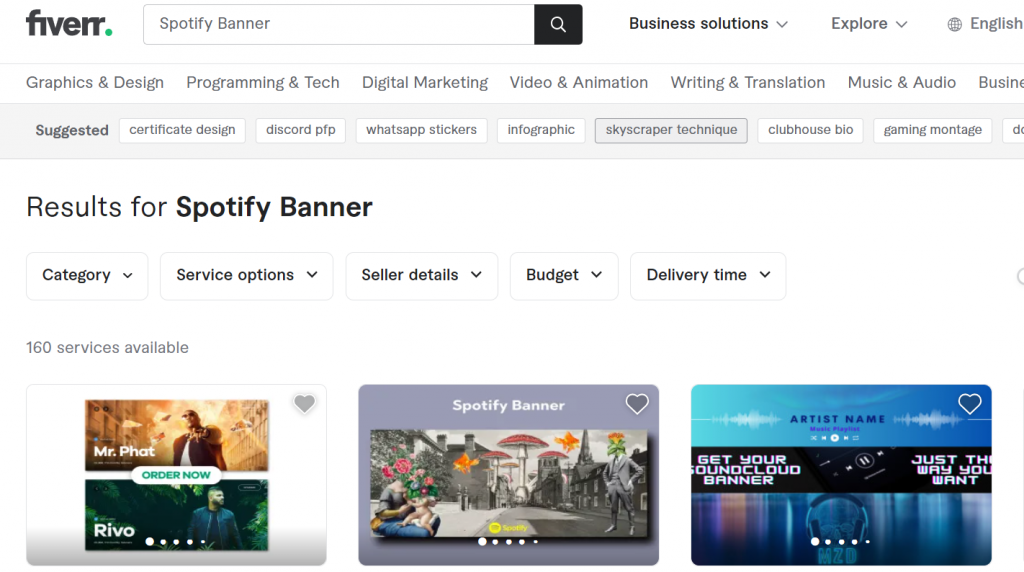Open the Budget filter dropdown
Screen dimensions: 1024x572
564,275
